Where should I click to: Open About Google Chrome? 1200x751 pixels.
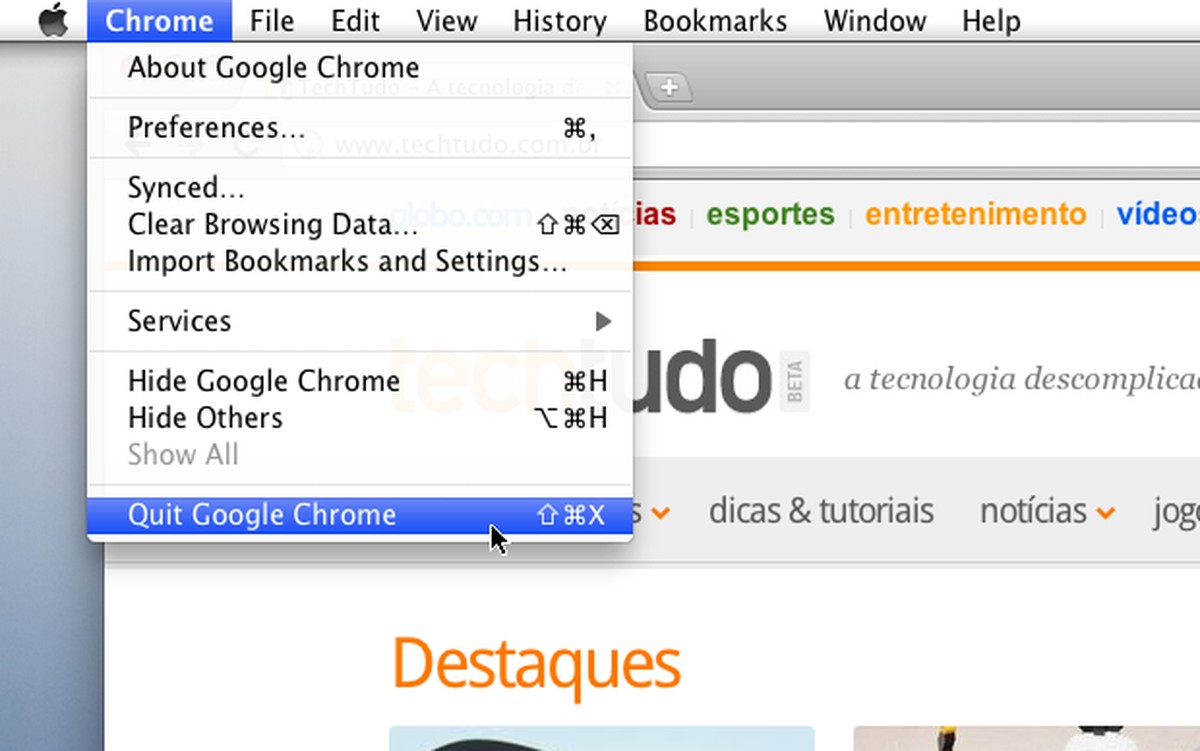tap(273, 67)
